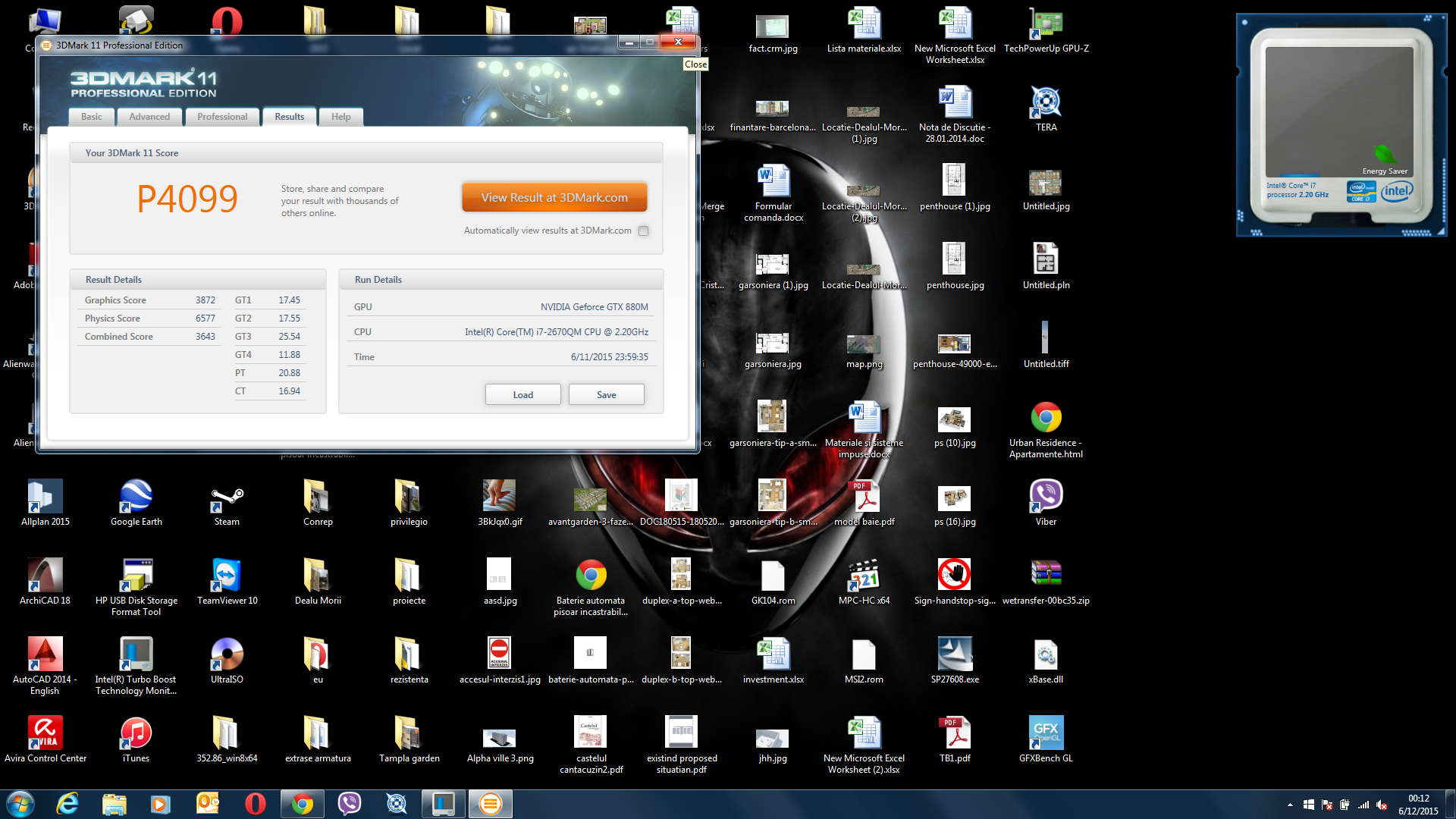Open TERA desktop shortcut
The image size is (1456, 819).
click(1046, 108)
